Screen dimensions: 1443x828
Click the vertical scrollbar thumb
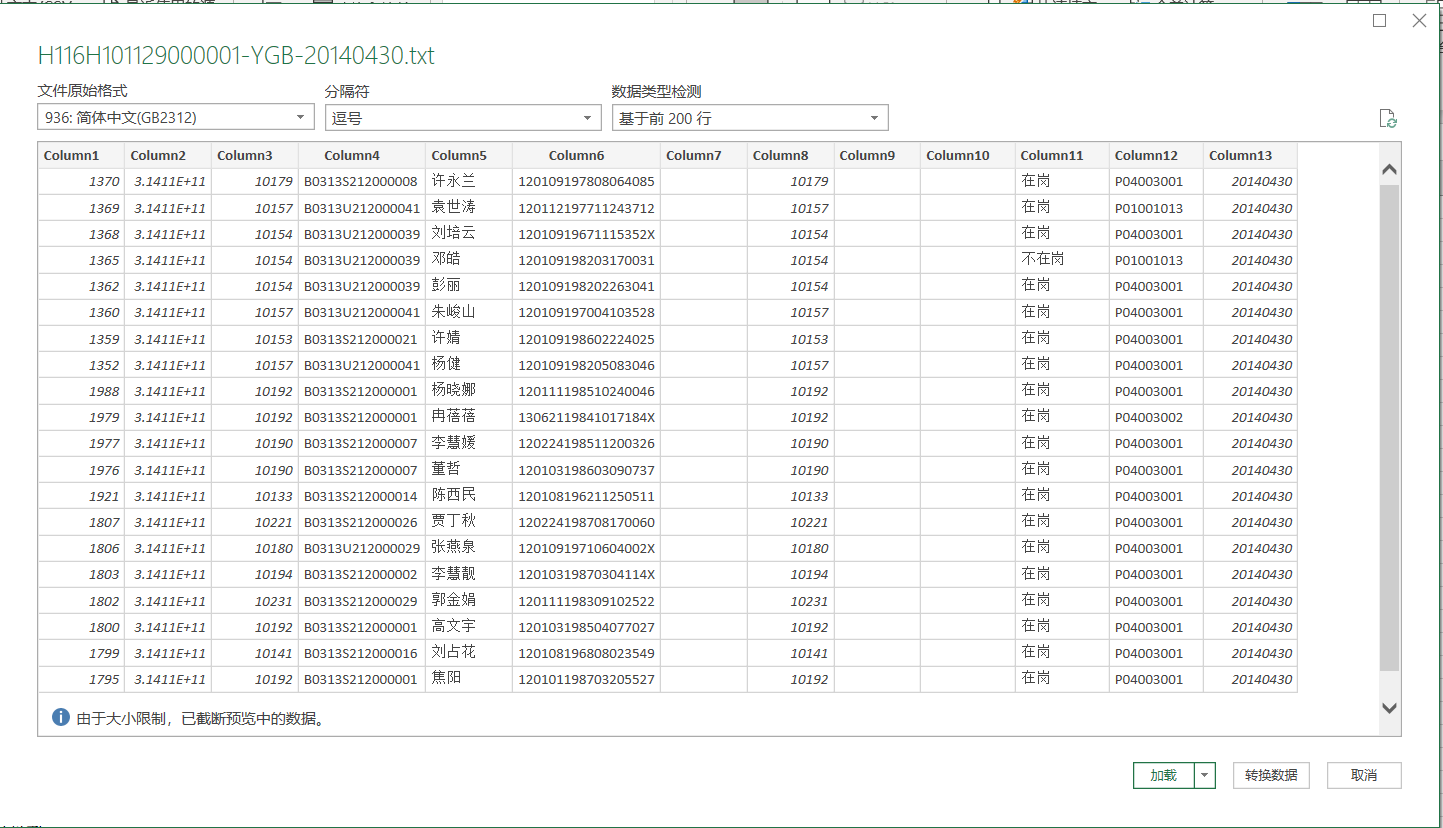click(1389, 427)
